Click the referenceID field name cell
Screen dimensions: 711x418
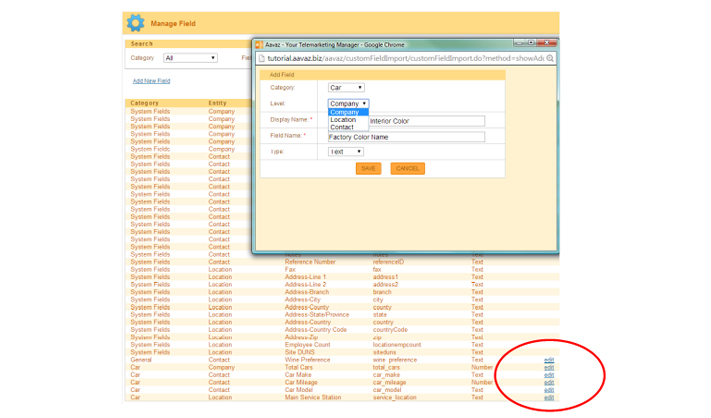(x=388, y=262)
